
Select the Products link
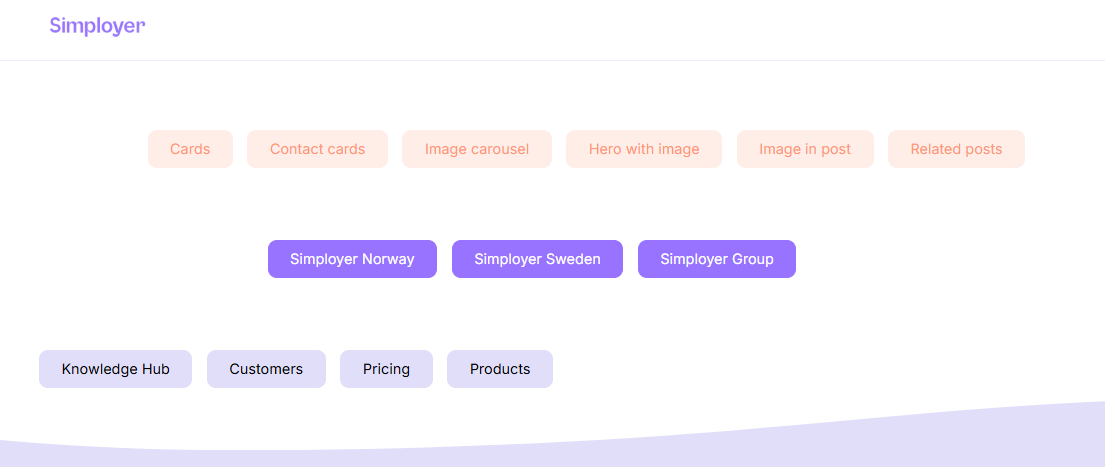coord(500,369)
